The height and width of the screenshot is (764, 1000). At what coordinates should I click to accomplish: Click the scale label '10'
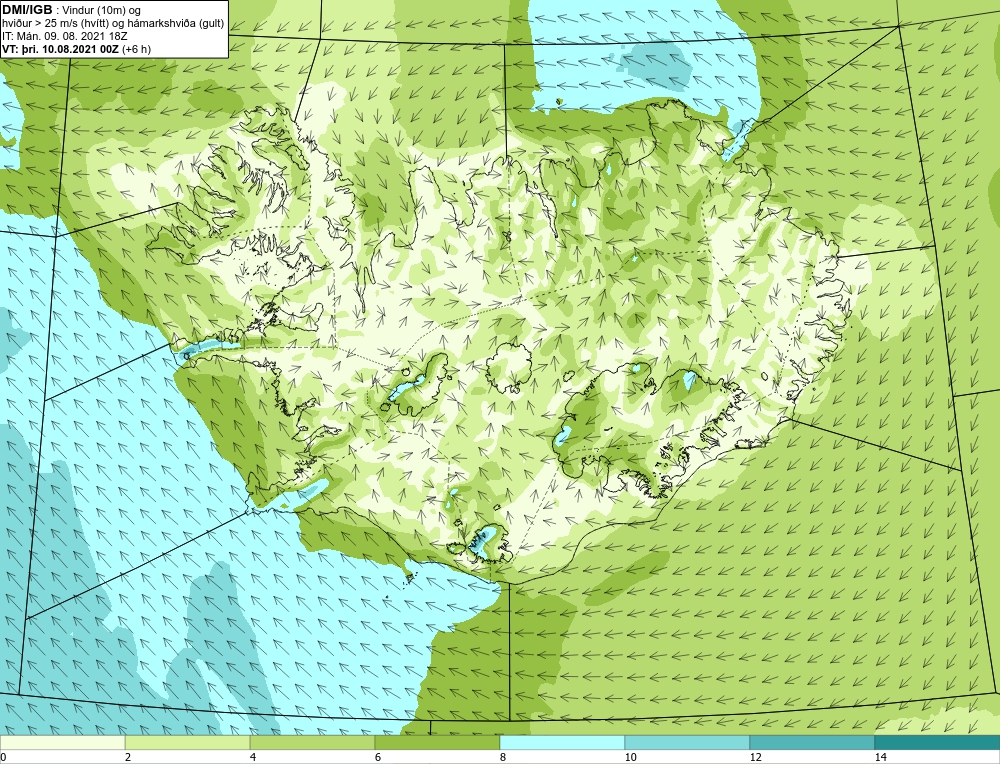[631, 758]
